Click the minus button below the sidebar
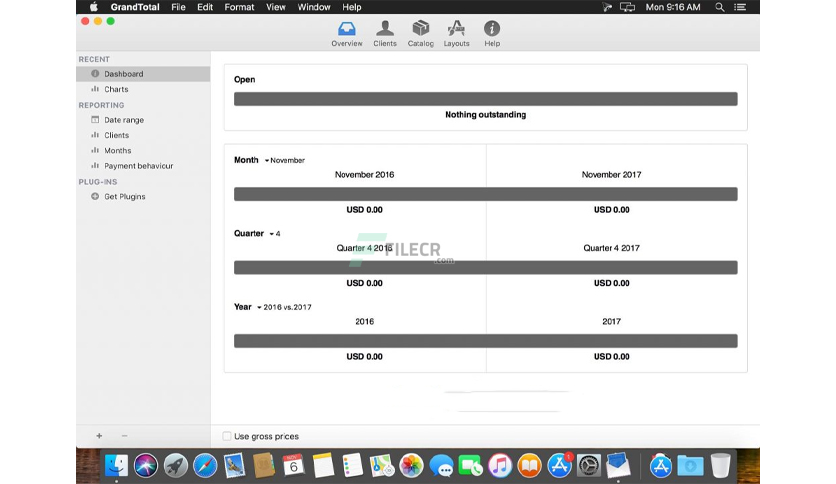The height and width of the screenshot is (484, 836). coord(124,435)
